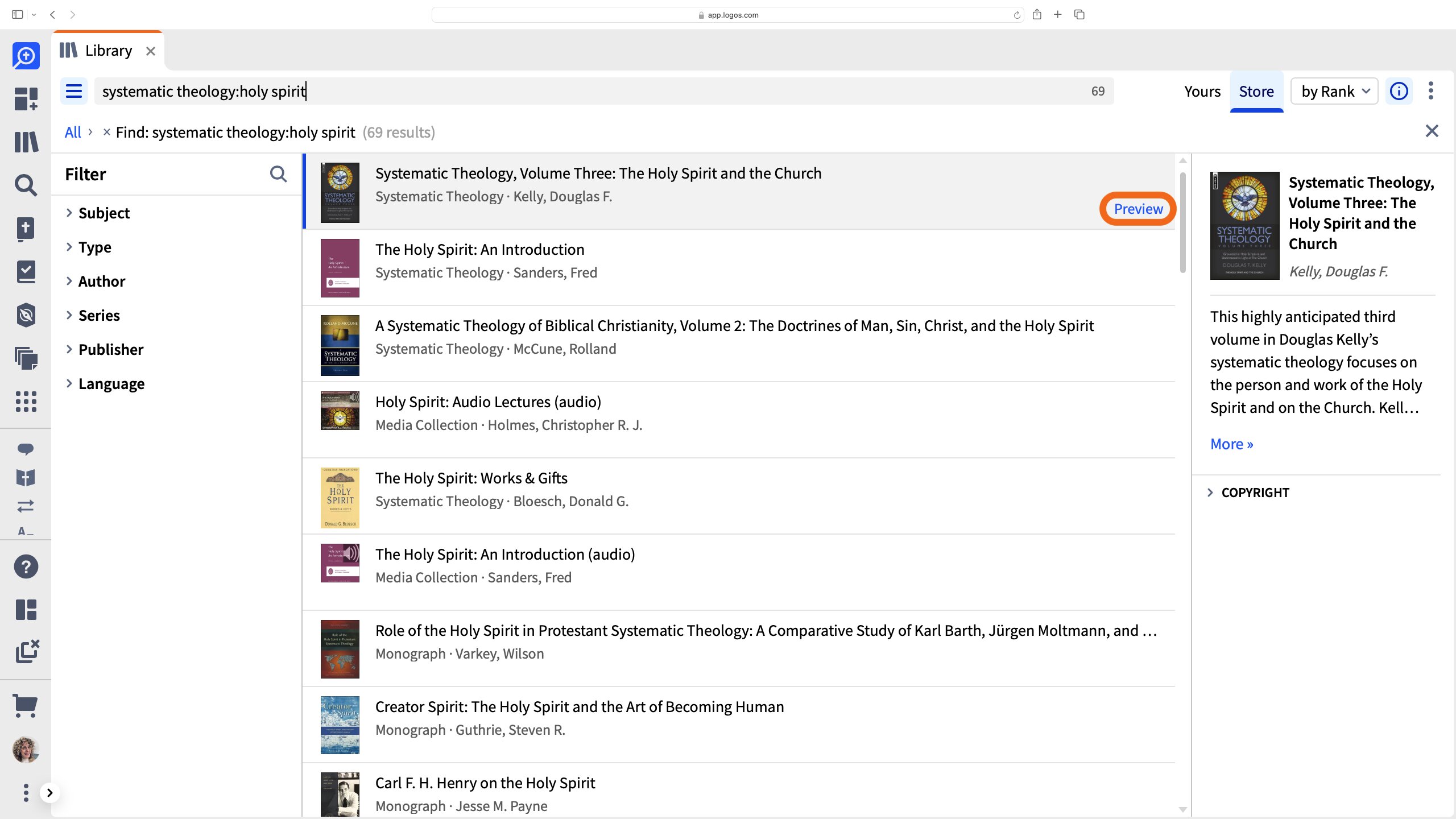Click the detail panel book cover
1456x819 pixels.
coord(1245,226)
